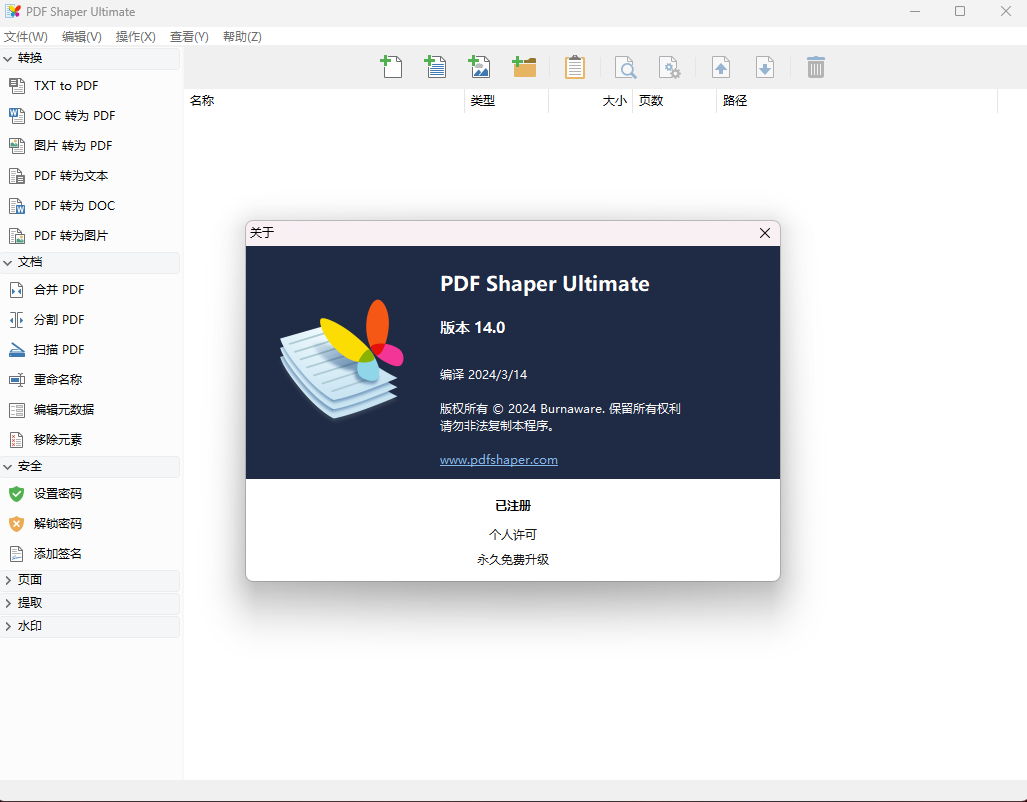1027x802 pixels.
Task: Open the 查看(Y) menu
Action: [189, 37]
